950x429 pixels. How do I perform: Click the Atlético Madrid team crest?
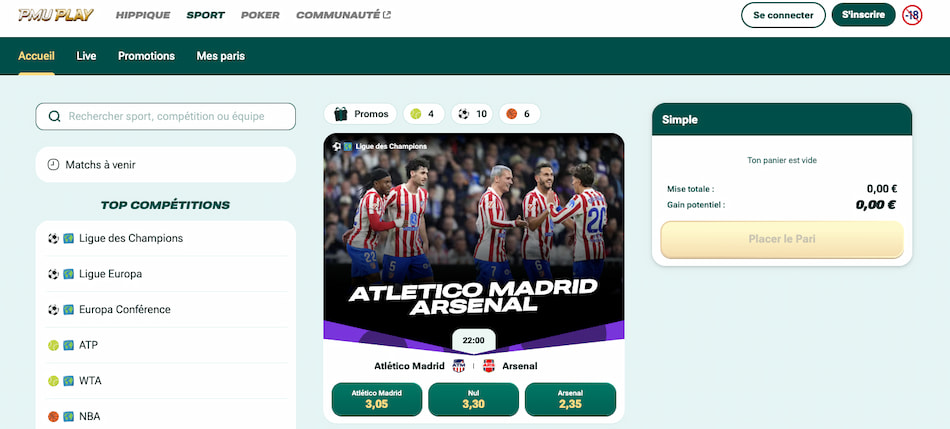pyautogui.click(x=459, y=366)
